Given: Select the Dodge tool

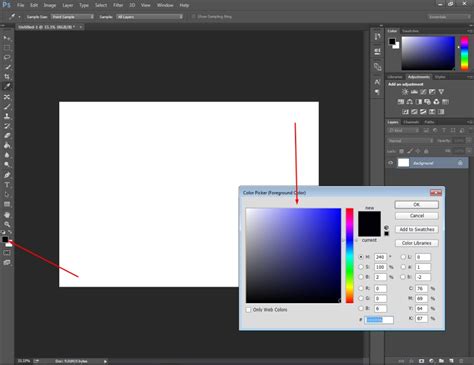Looking at the screenshot, I should [x=7, y=165].
